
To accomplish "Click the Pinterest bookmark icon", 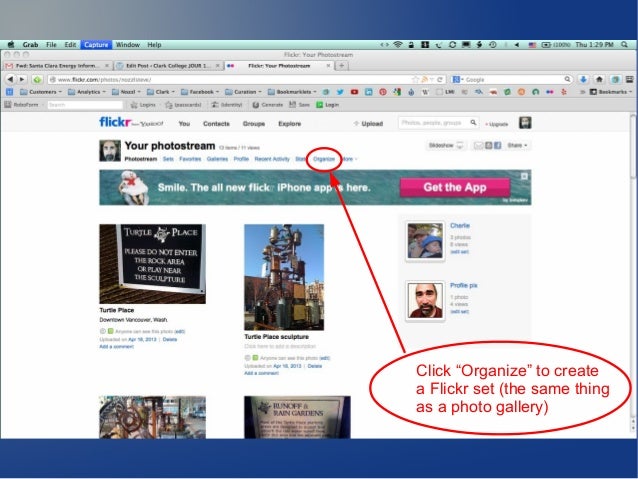I will coord(382,92).
